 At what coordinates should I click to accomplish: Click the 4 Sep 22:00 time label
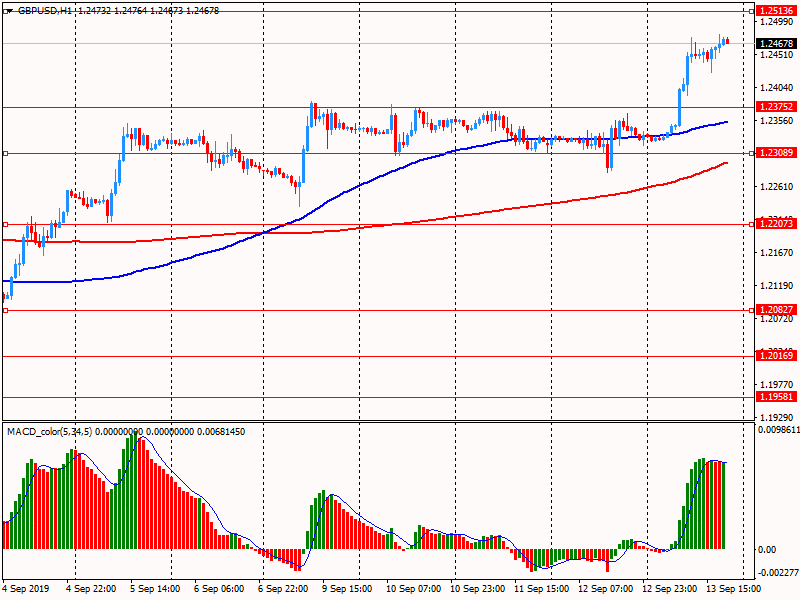point(91,589)
